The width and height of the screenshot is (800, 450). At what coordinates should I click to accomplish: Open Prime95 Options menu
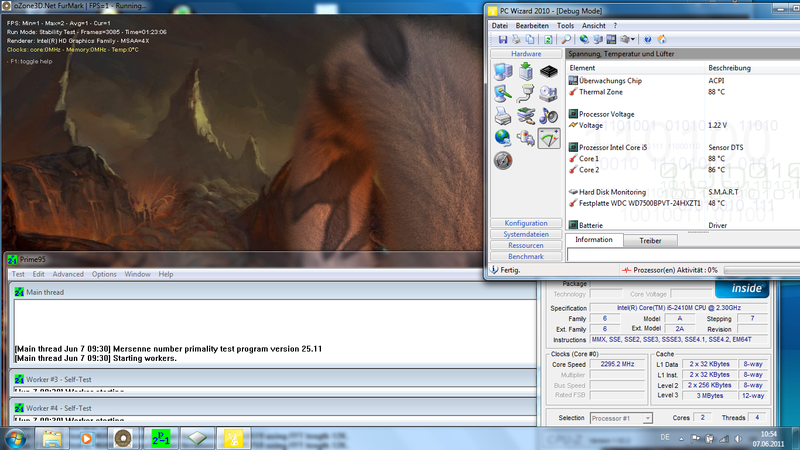pyautogui.click(x=104, y=274)
